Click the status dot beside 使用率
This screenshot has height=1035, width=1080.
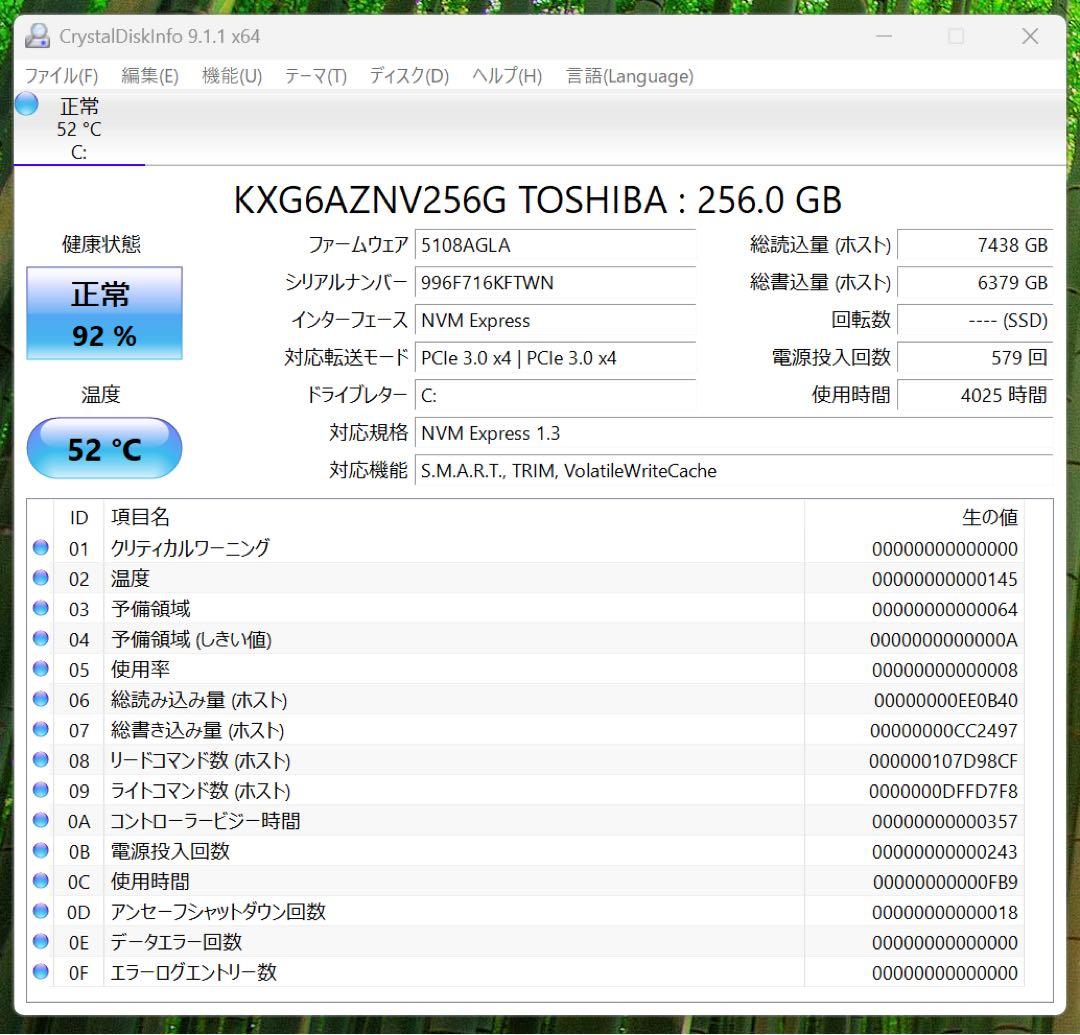40,669
